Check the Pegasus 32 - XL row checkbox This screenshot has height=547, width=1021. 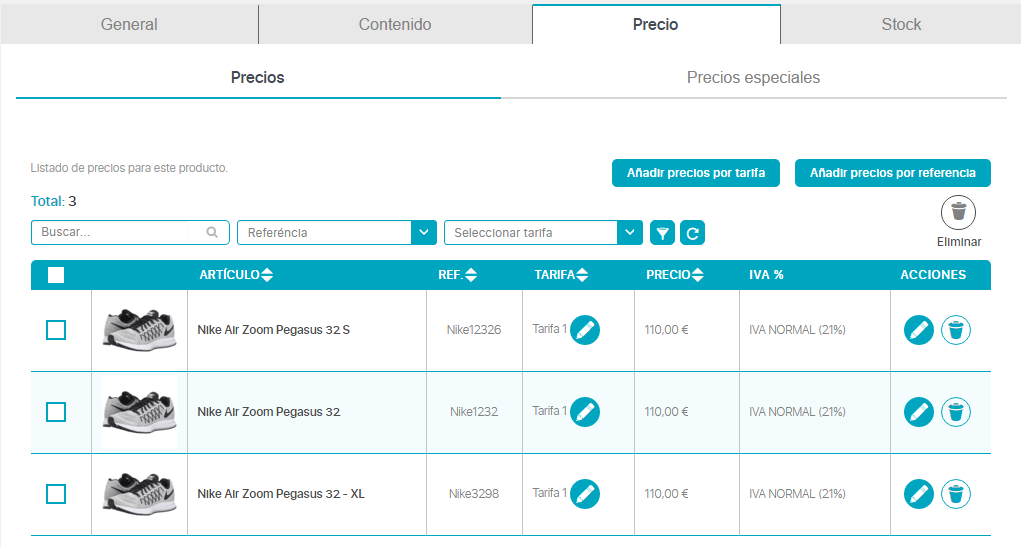56,494
